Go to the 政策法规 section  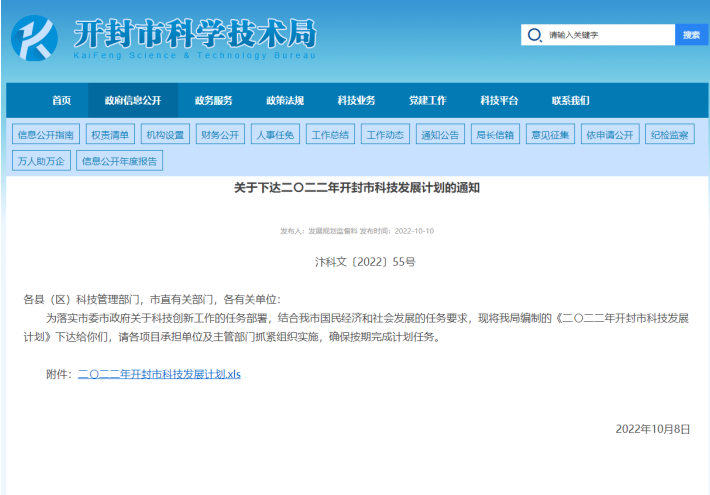tap(285, 100)
